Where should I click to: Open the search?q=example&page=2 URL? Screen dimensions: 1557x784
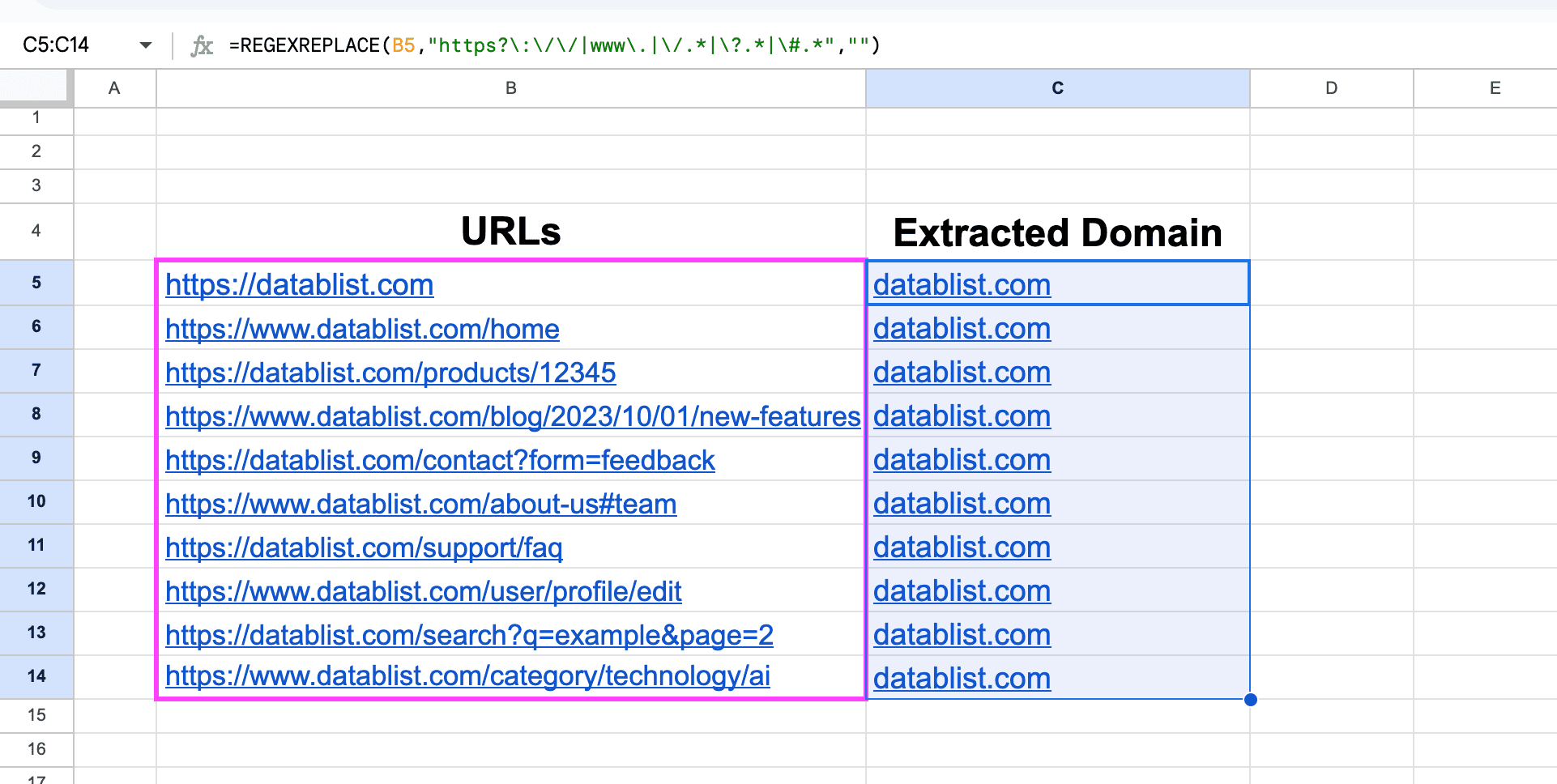469,635
